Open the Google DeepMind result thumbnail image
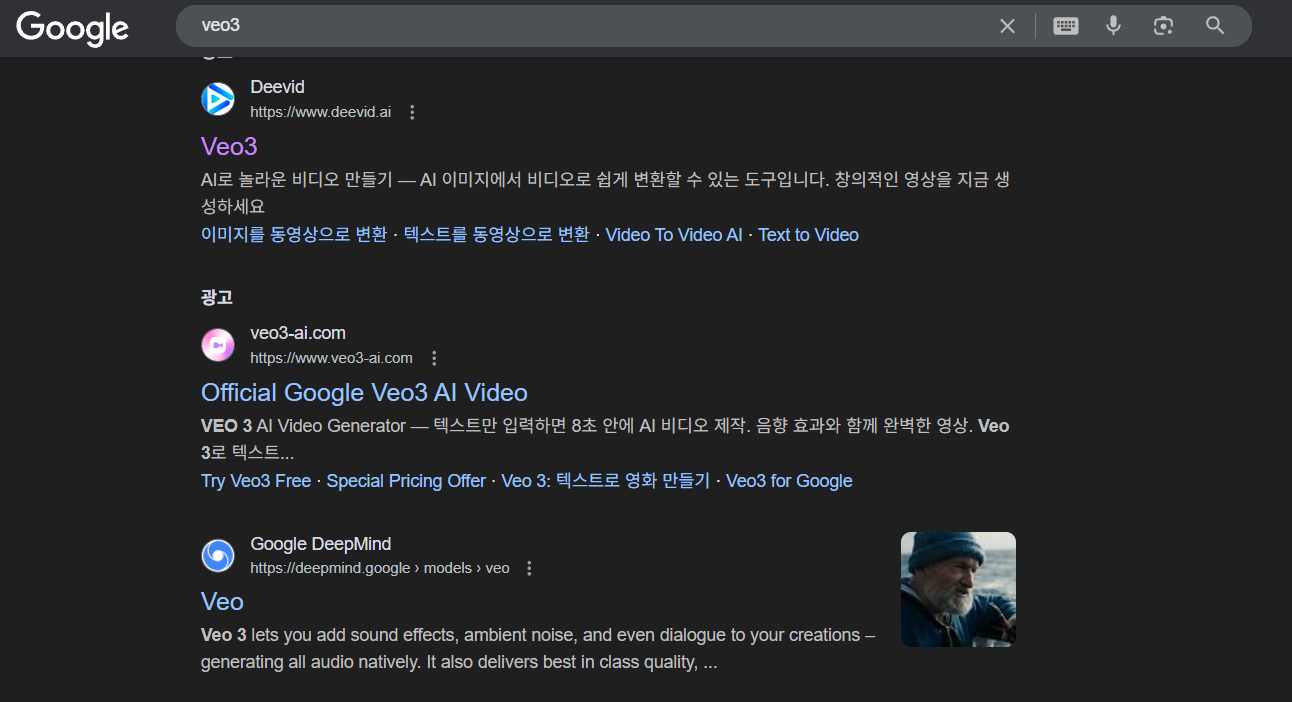 pyautogui.click(x=958, y=589)
